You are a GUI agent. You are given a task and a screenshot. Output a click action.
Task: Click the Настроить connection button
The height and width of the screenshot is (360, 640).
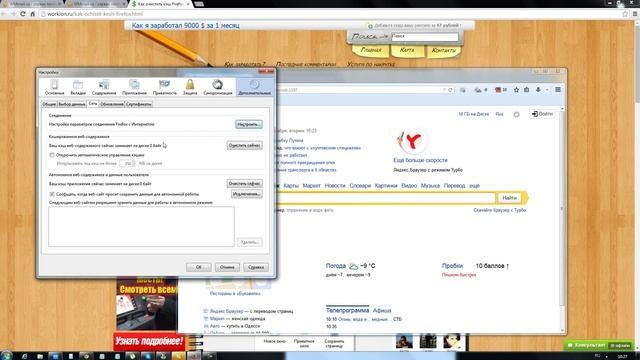click(x=249, y=124)
